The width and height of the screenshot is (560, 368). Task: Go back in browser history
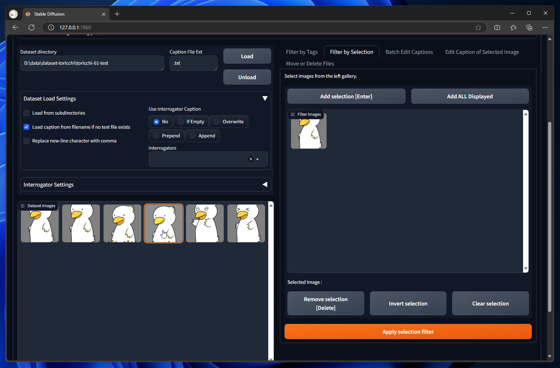(15, 28)
